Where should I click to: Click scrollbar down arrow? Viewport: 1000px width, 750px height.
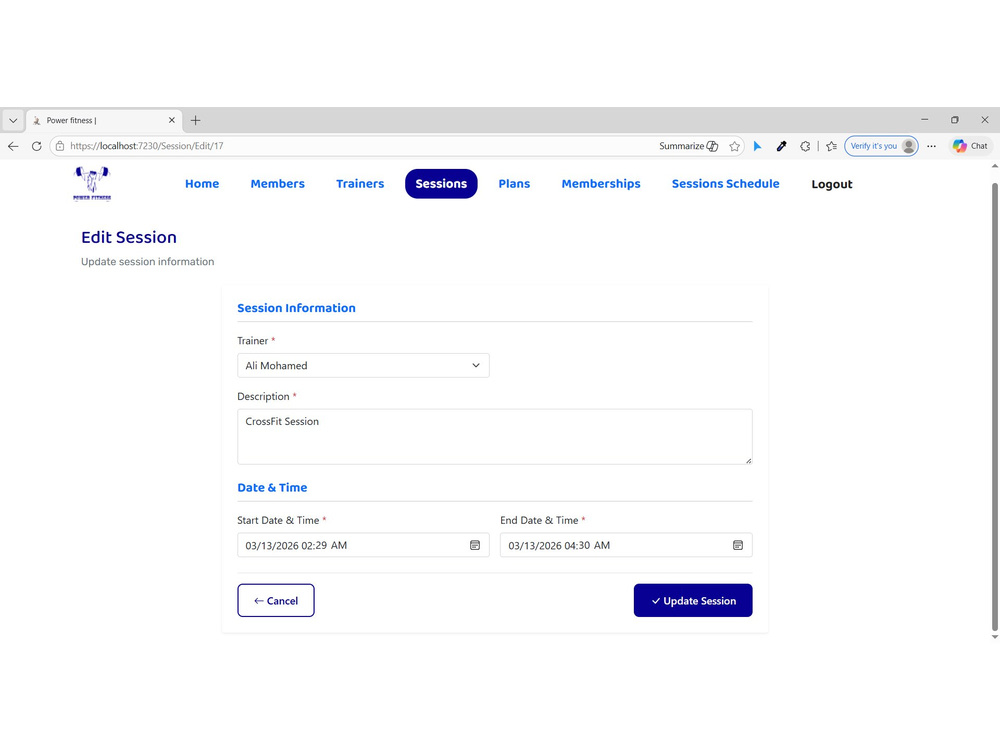pos(994,636)
